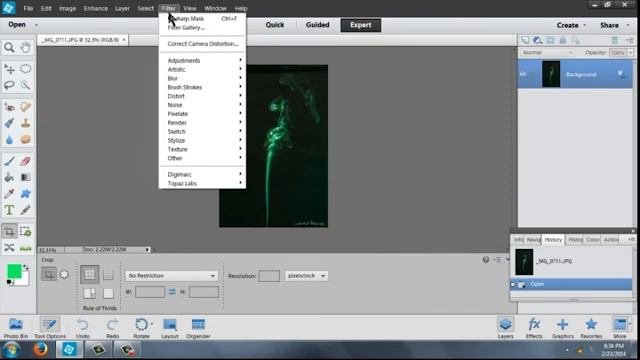The image size is (640, 360).
Task: Open the Create dropdown menu
Action: click(x=571, y=25)
